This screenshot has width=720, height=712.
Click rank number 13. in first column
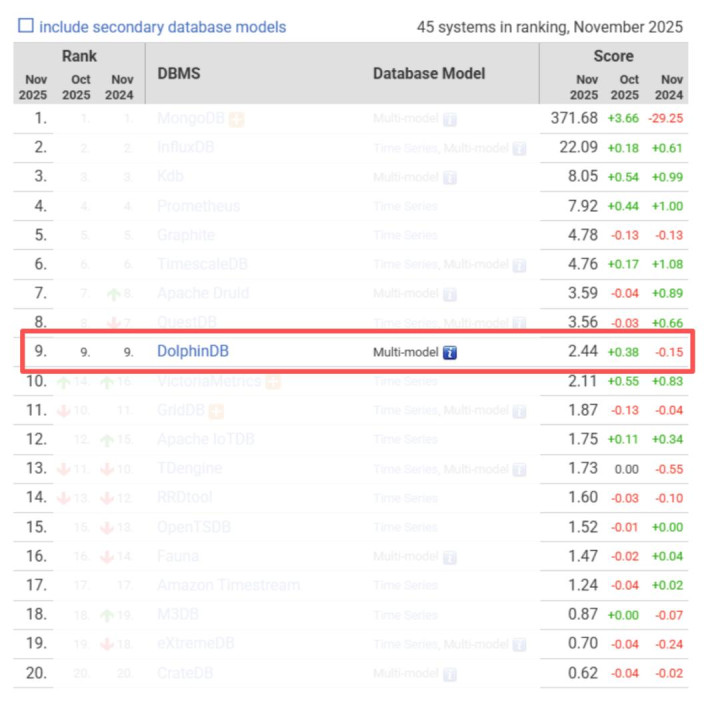[36, 468]
